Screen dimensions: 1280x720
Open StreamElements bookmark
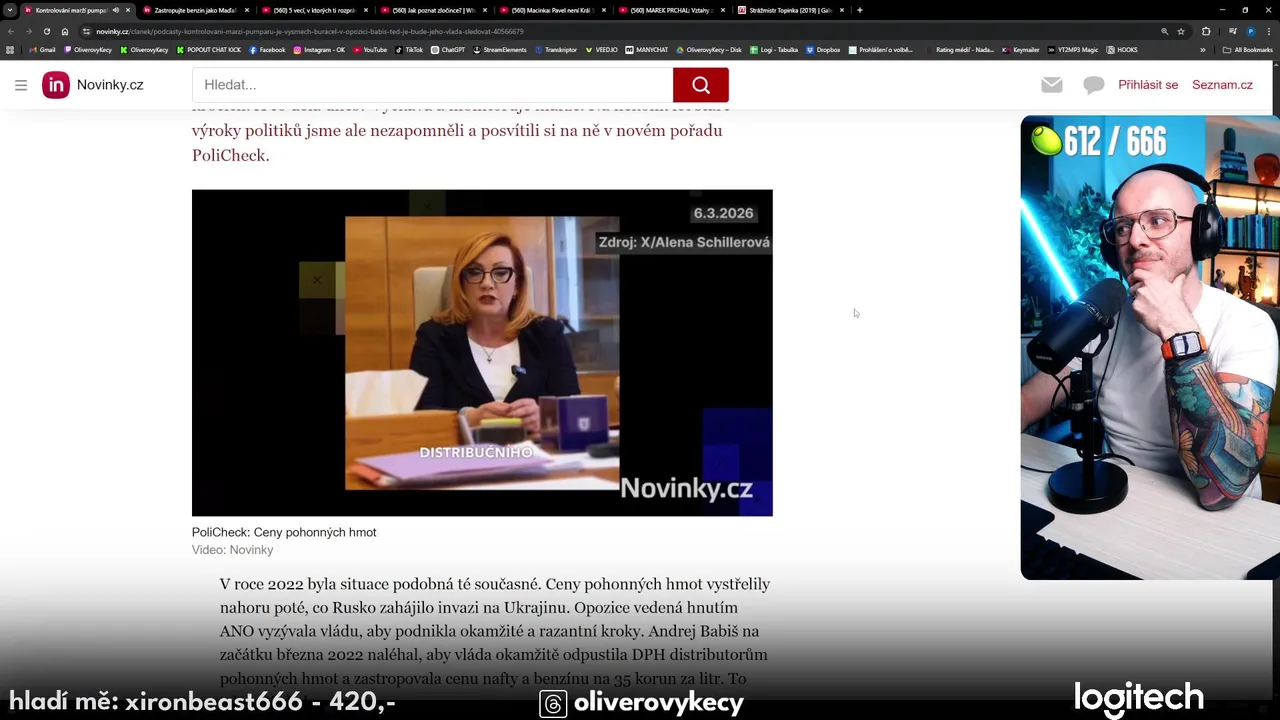point(499,50)
